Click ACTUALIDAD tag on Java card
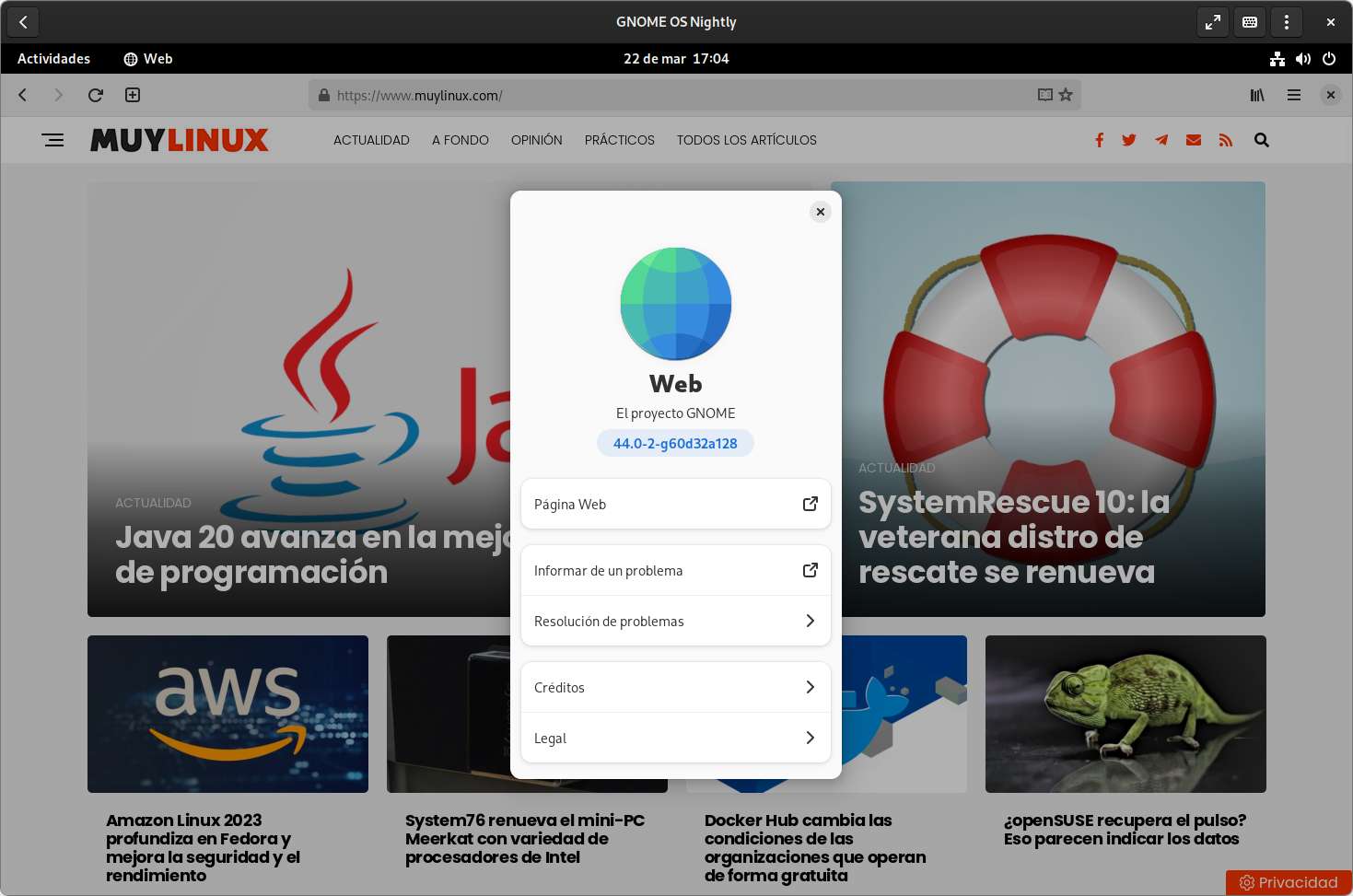The image size is (1353, 896). pos(153,503)
